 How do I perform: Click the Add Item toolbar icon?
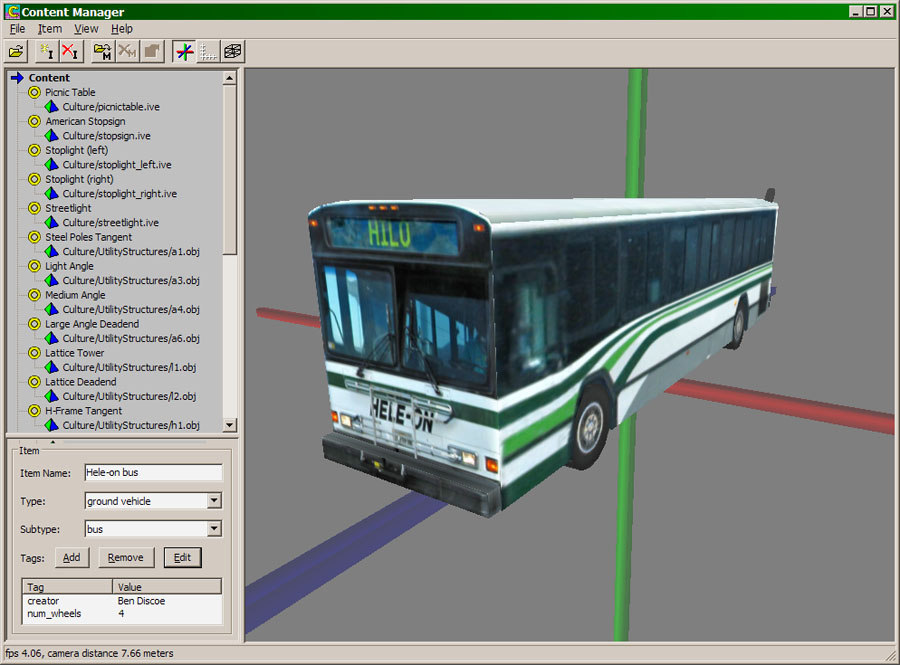(45, 51)
